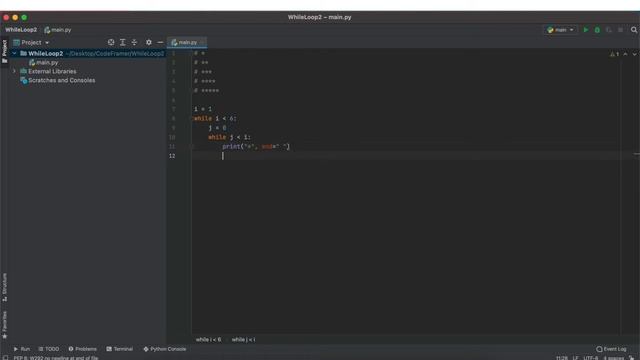Screen dimensions: 640x360
Task: Click the Stop square button
Action: point(620,30)
